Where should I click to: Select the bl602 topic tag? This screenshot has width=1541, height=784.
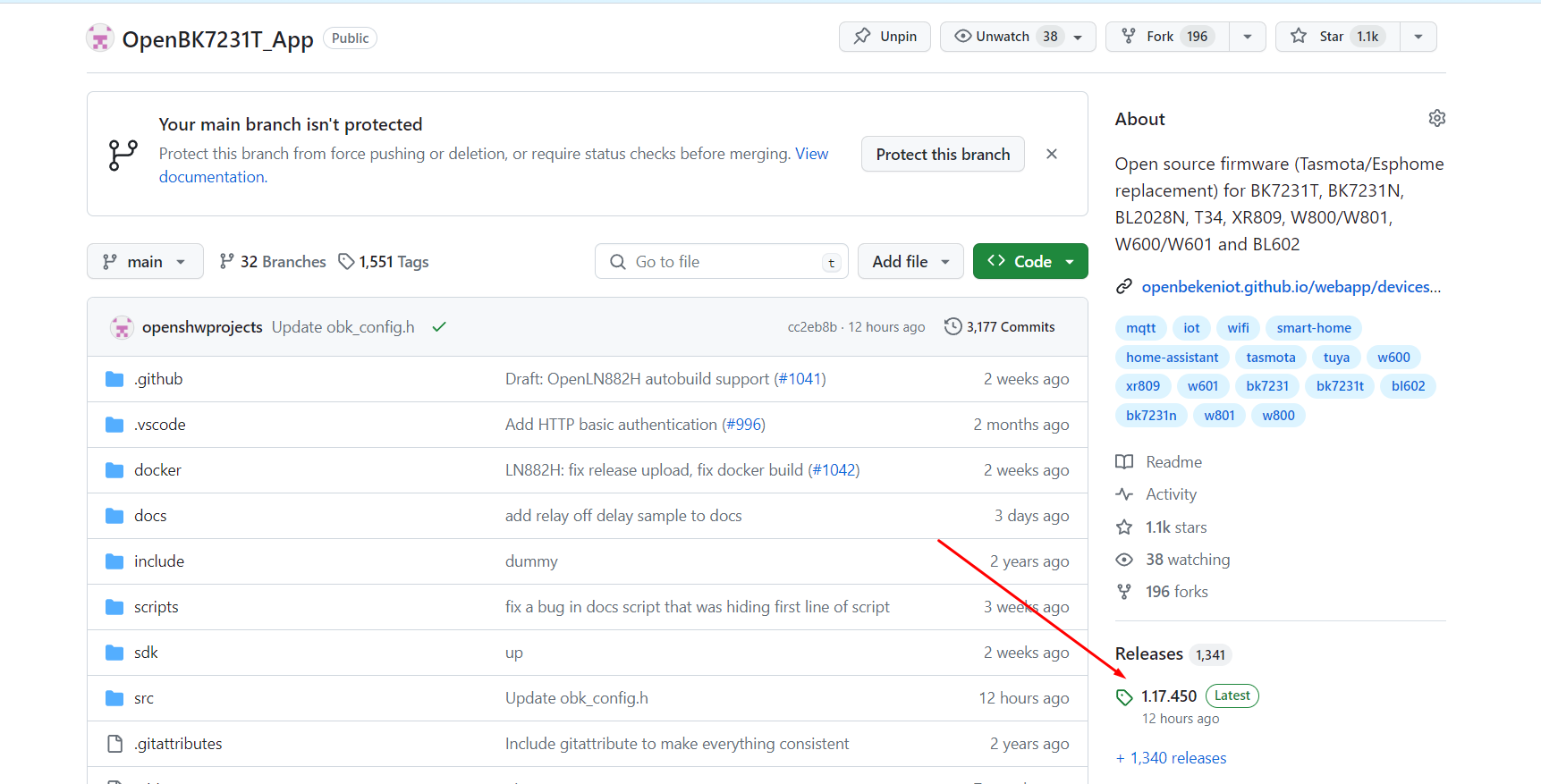[x=1408, y=386]
